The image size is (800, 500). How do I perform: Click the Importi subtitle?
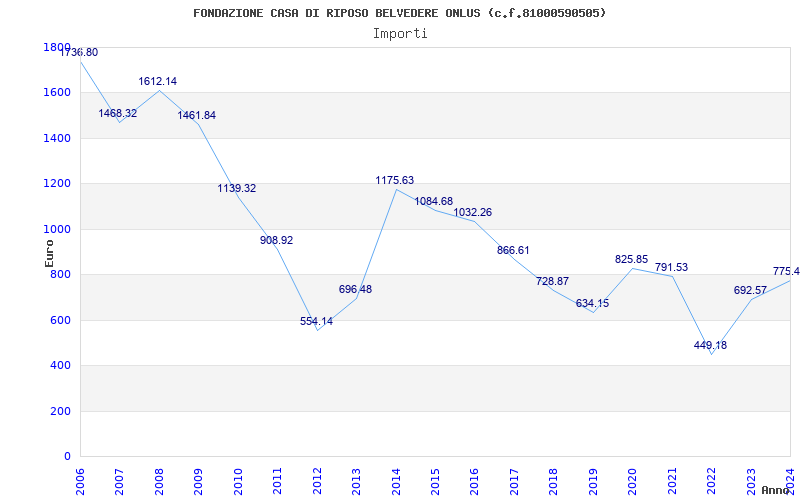pyautogui.click(x=400, y=34)
